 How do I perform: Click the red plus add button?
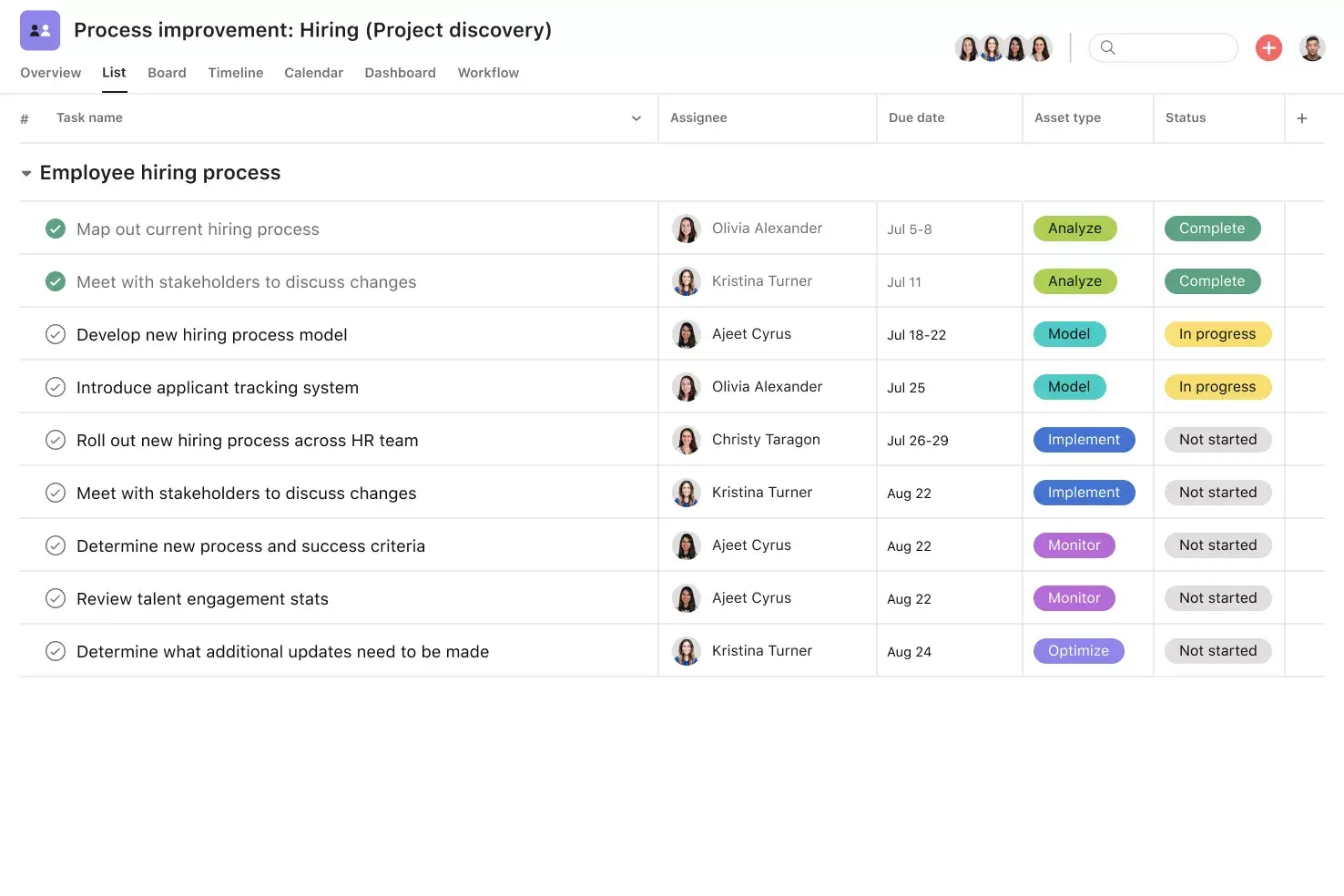(1268, 47)
